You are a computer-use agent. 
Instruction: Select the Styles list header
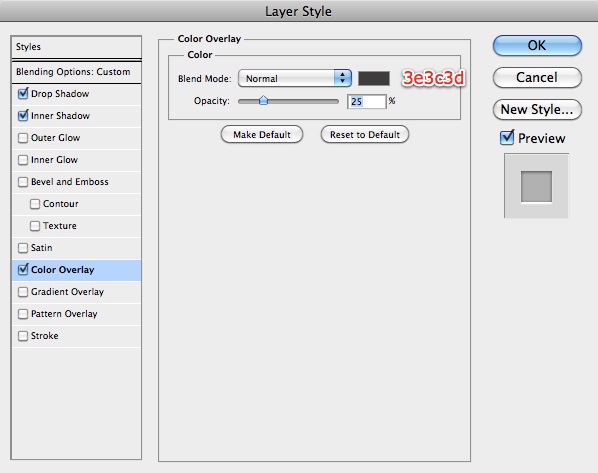[76, 47]
